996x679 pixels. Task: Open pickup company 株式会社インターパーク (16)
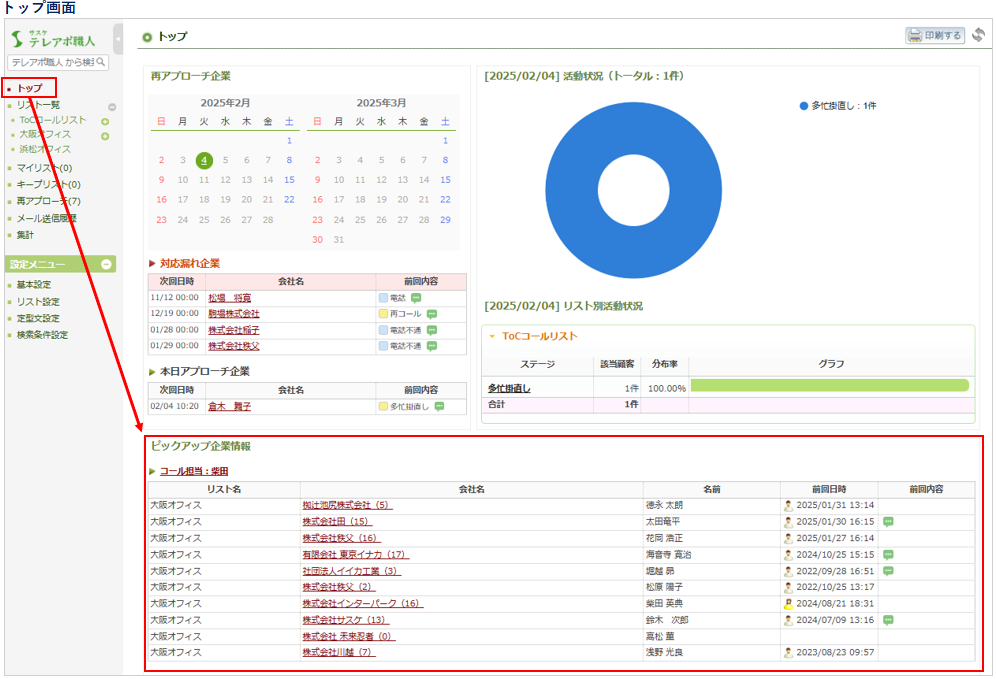click(x=363, y=603)
